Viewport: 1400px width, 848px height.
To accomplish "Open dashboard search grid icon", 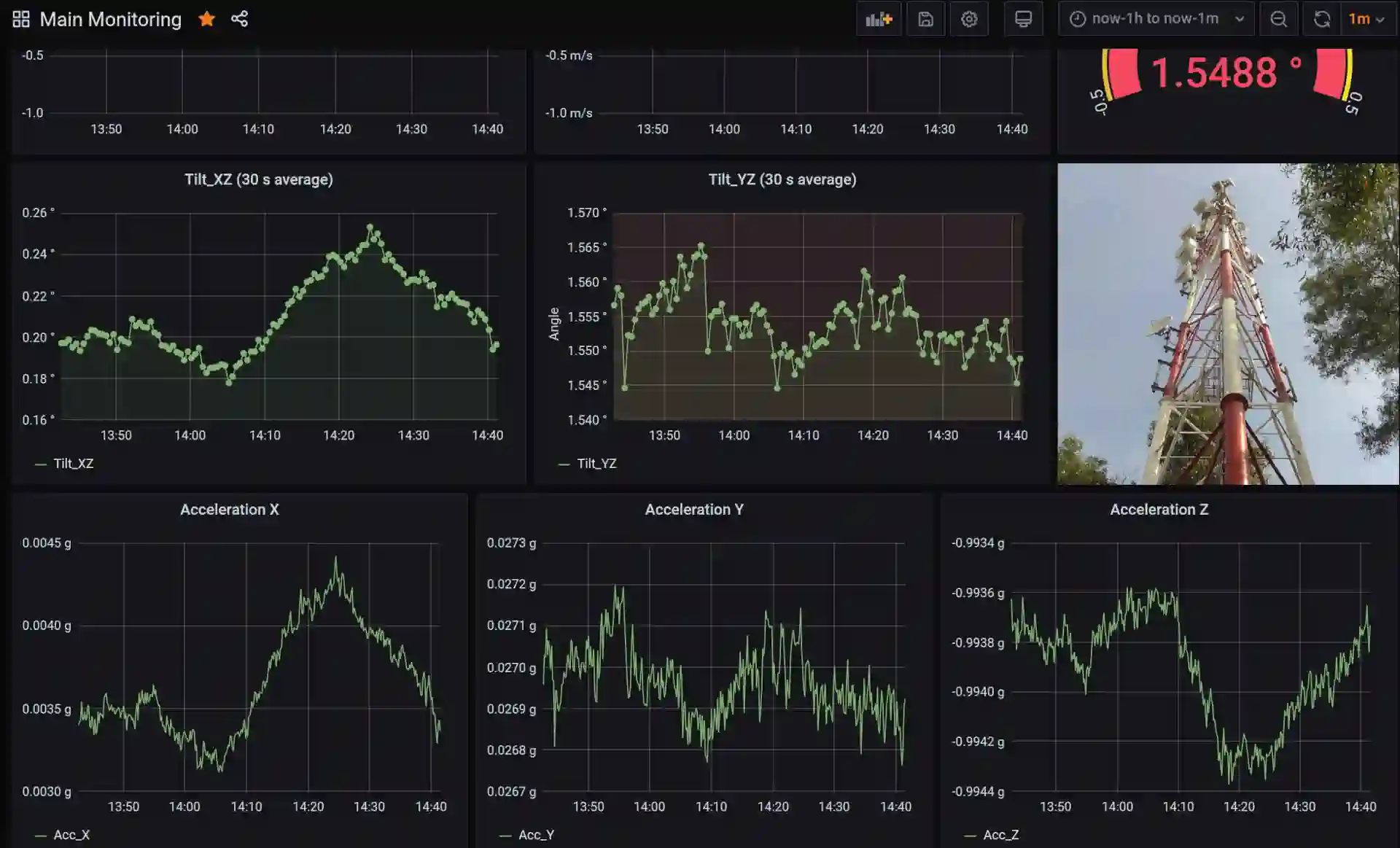I will point(21,19).
